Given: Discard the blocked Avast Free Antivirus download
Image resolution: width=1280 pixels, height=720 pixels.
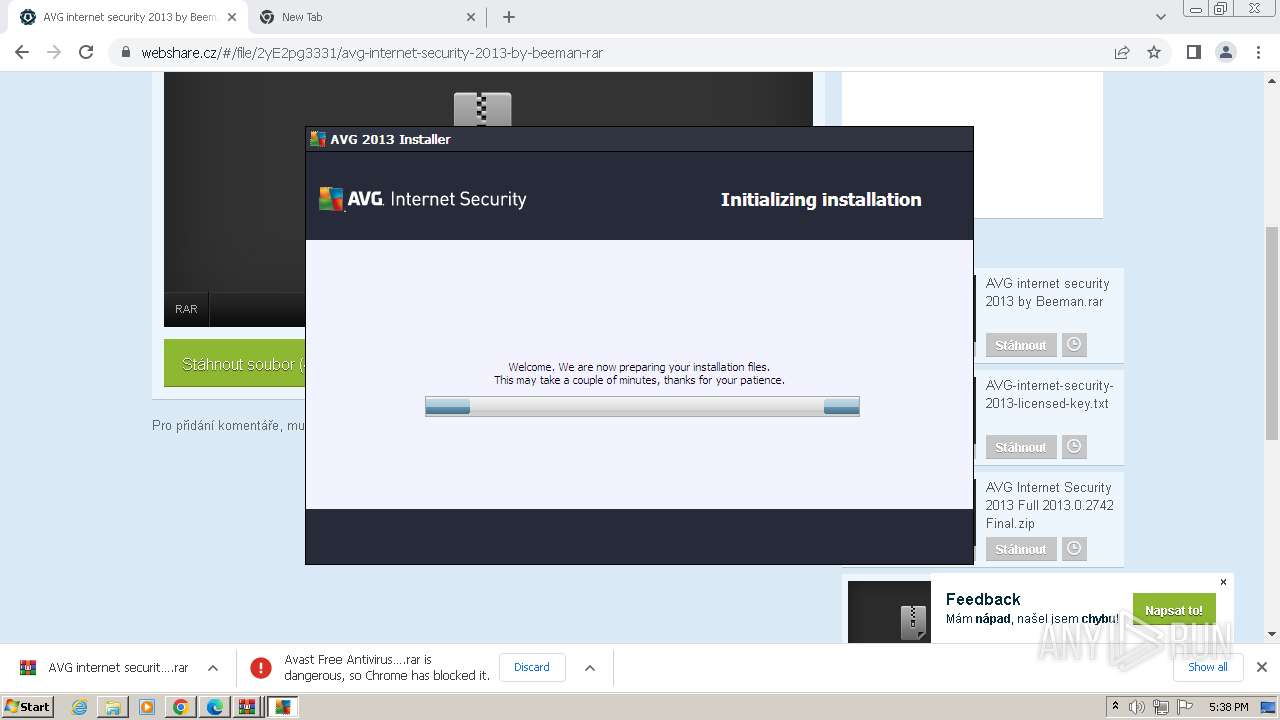Looking at the screenshot, I should 532,667.
